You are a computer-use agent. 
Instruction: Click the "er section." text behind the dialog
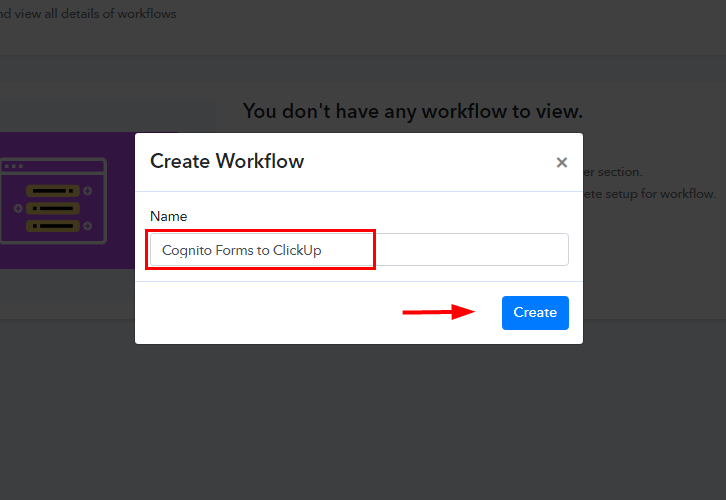tap(613, 172)
